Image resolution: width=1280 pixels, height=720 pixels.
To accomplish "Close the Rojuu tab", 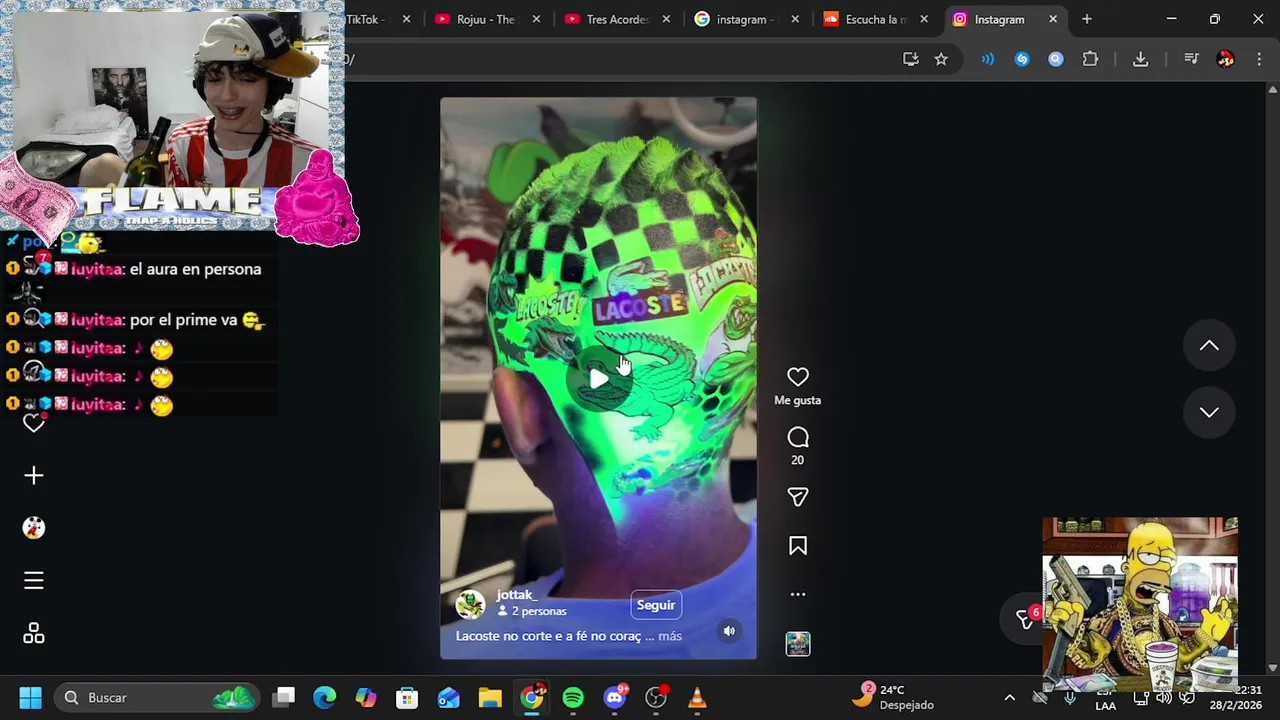I will point(537,19).
